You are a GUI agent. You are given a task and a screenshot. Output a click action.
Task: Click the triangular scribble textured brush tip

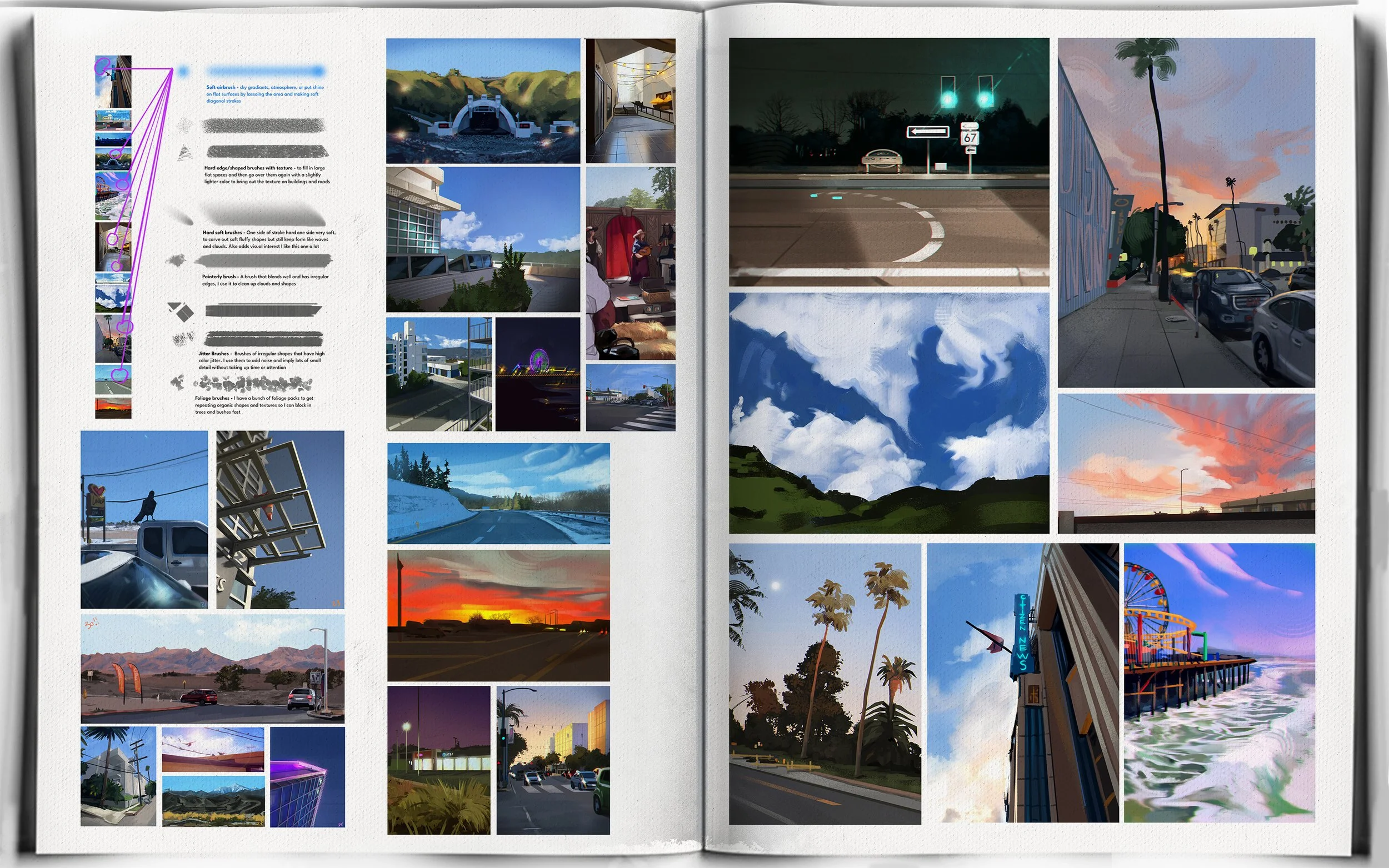coord(184,153)
